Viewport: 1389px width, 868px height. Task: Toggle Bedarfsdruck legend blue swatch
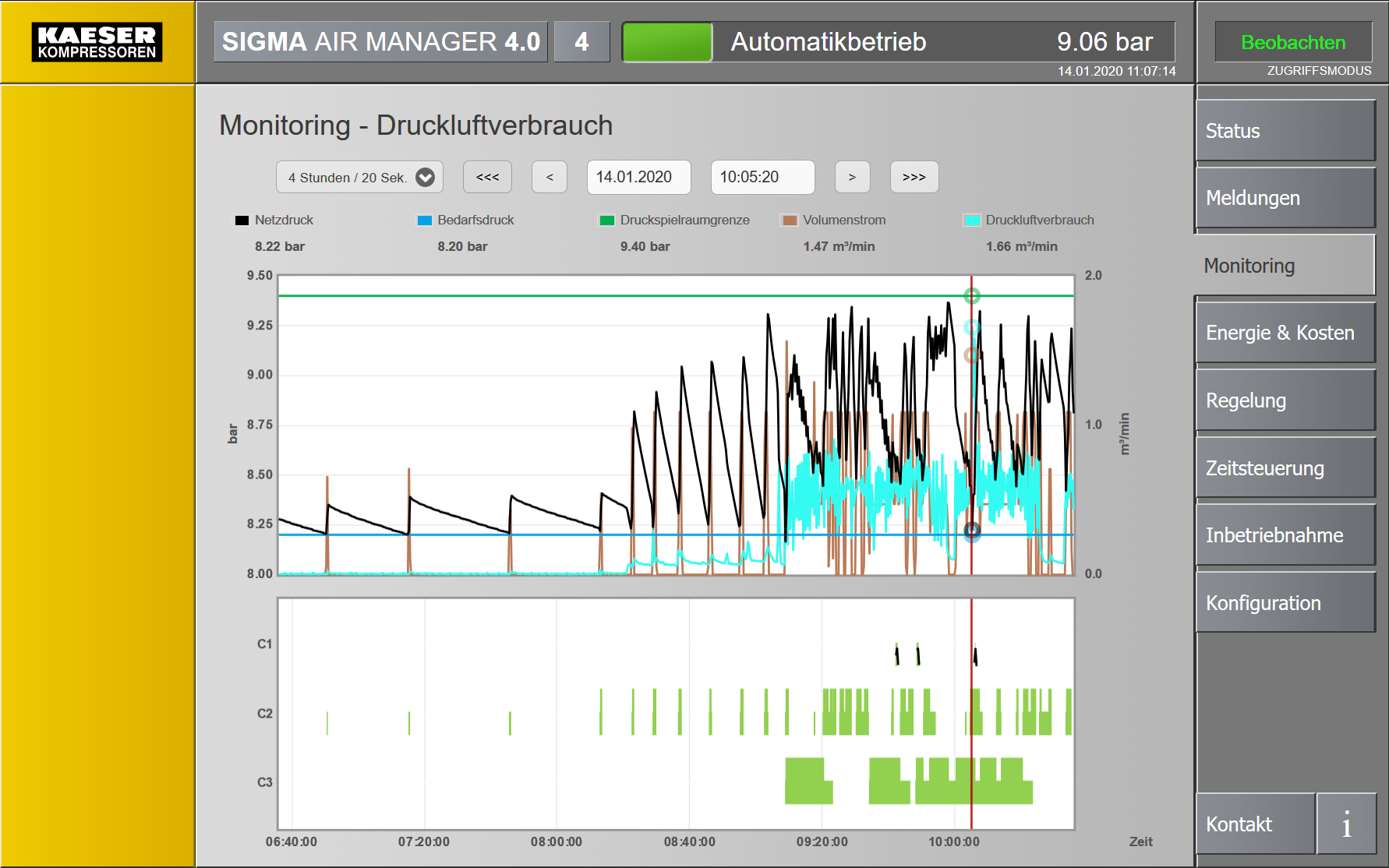click(425, 221)
